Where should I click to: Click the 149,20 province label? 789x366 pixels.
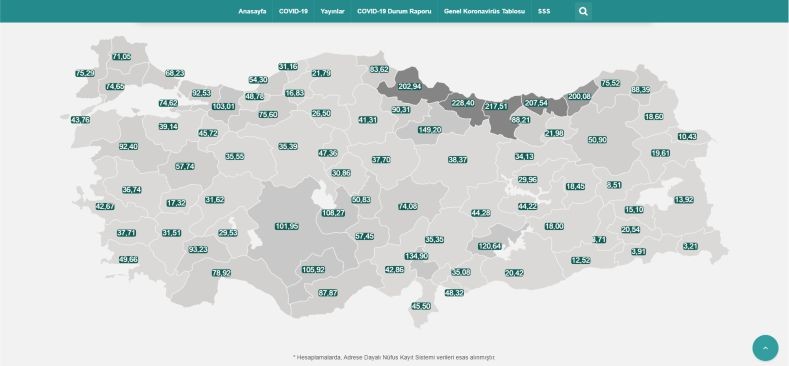click(x=430, y=130)
